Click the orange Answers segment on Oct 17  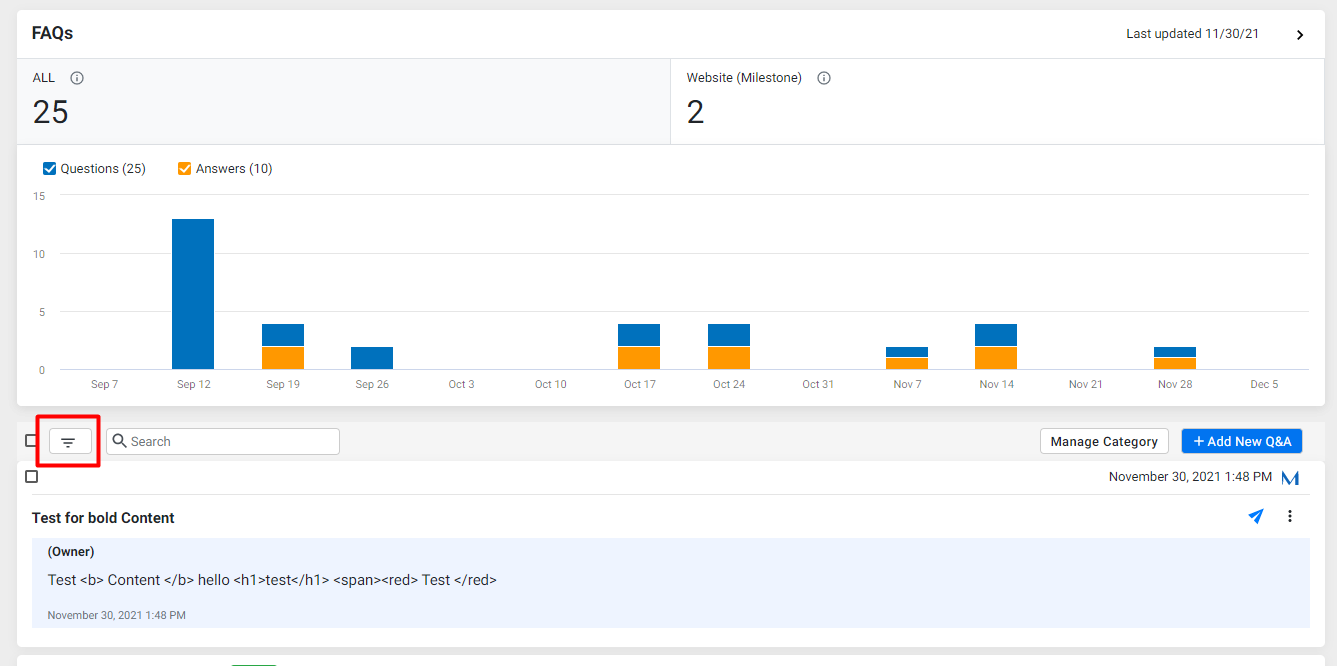tap(639, 358)
